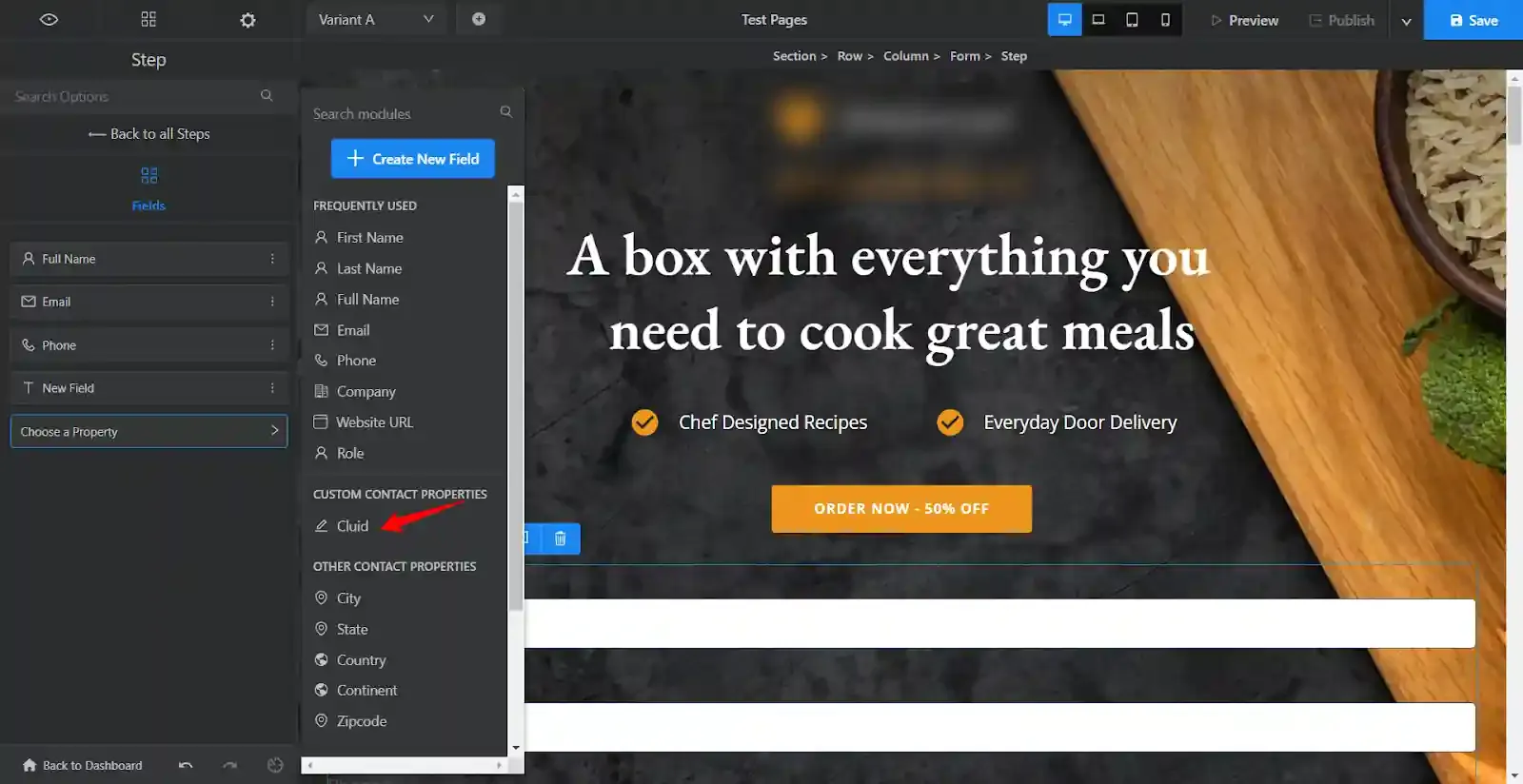Image resolution: width=1523 pixels, height=784 pixels.
Task: Switch to tablet view icon
Action: [1132, 19]
